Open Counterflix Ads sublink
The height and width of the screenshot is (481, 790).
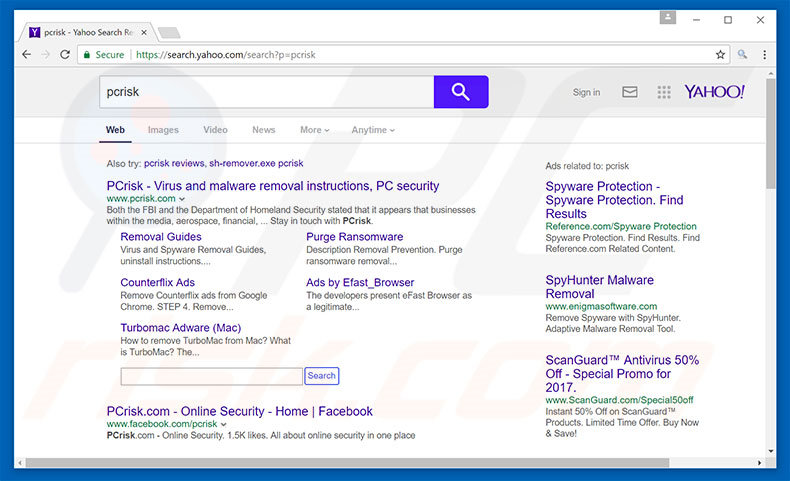pos(158,283)
